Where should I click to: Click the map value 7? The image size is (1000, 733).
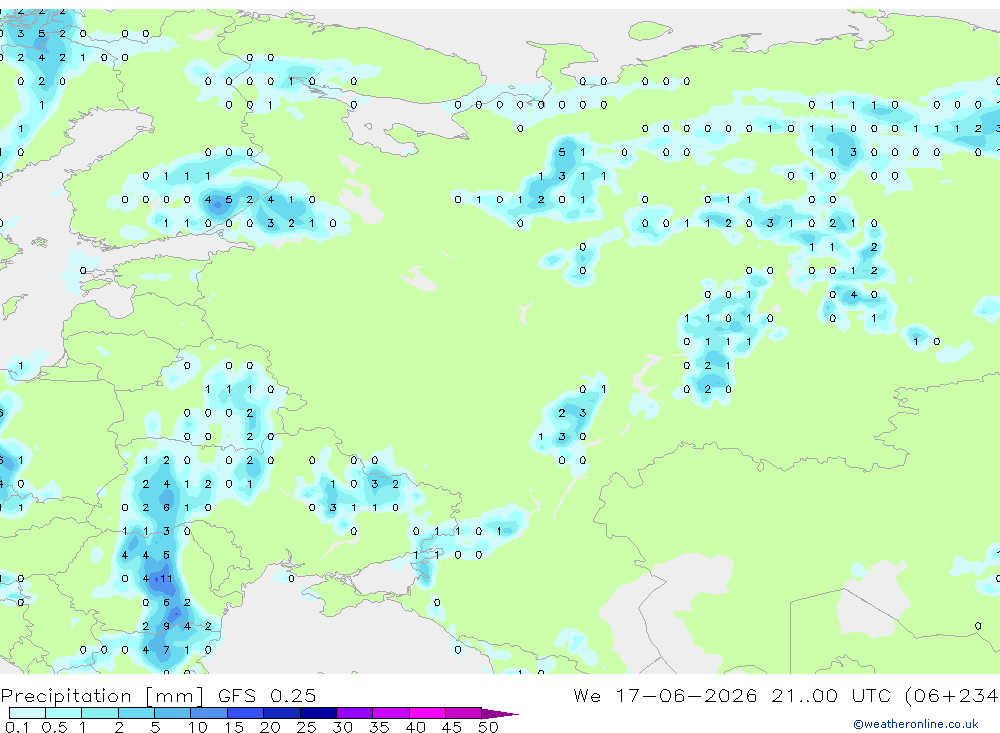pos(166,650)
